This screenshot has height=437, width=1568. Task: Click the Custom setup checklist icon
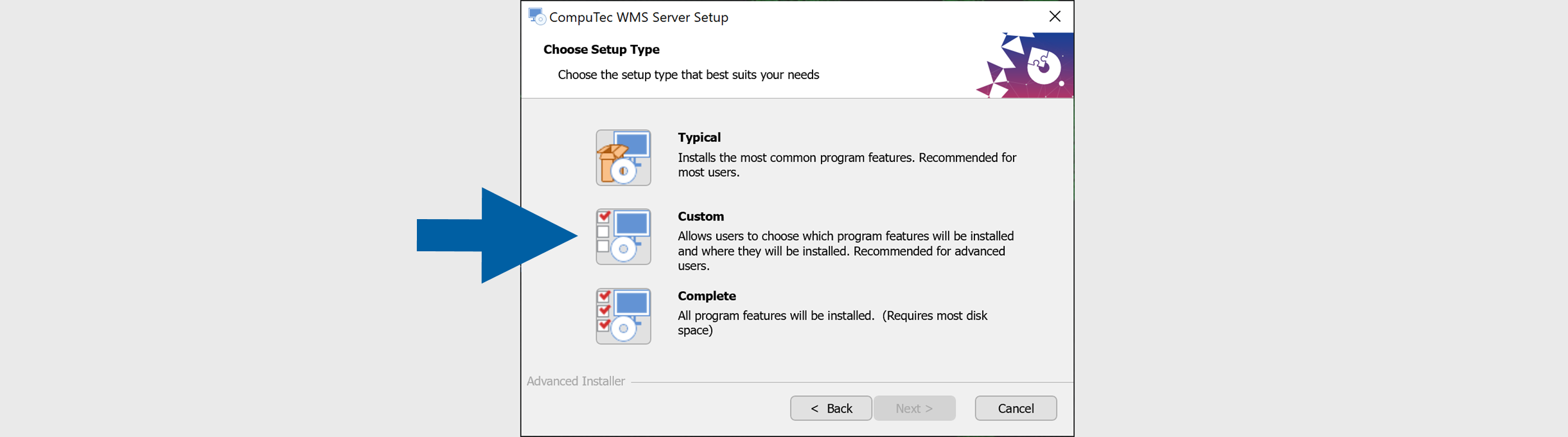pos(622,236)
